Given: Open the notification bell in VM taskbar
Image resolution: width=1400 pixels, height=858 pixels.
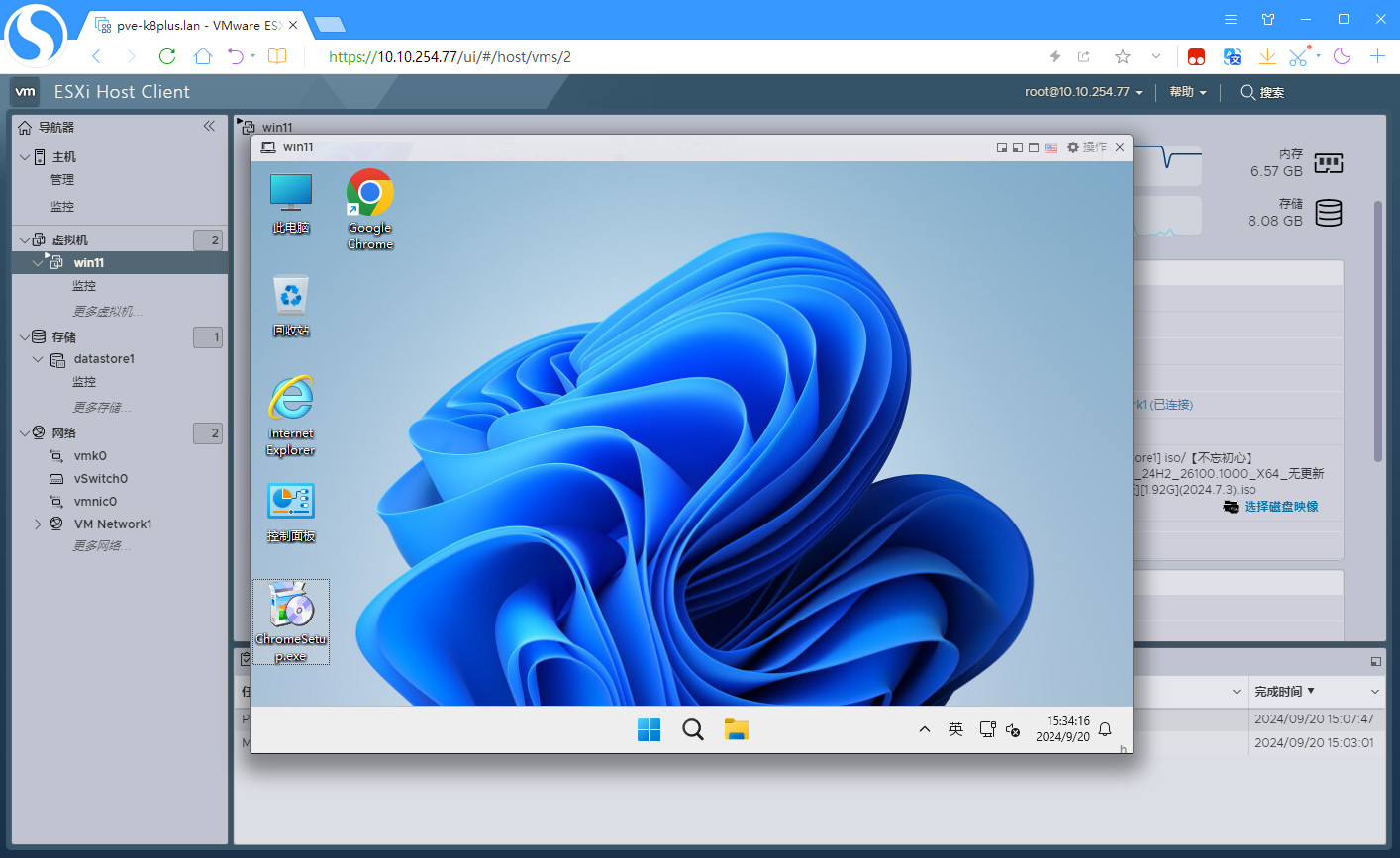Looking at the screenshot, I should click(x=1105, y=729).
